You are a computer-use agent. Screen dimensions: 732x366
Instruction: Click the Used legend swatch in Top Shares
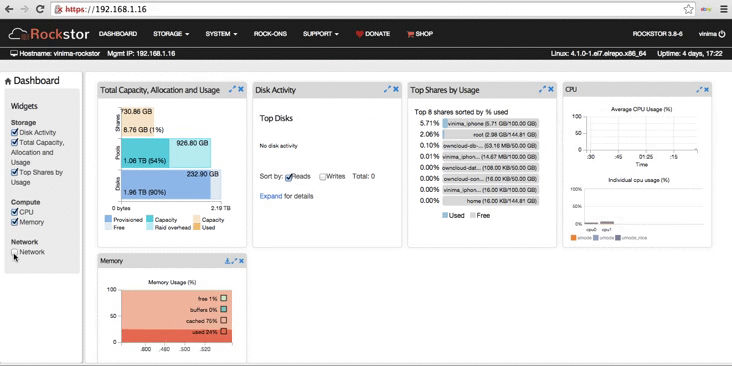click(445, 216)
